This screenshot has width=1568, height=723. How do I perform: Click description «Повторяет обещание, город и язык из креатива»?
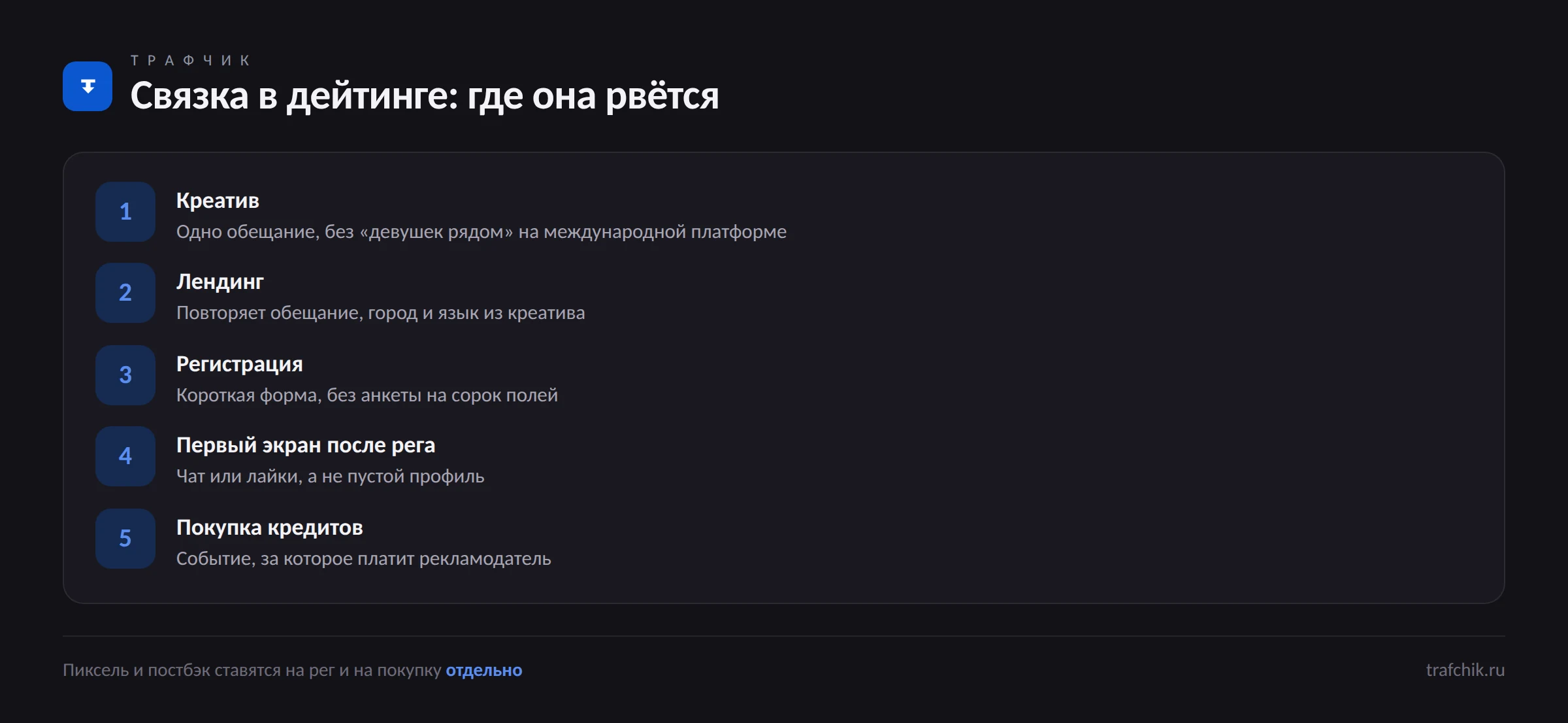point(381,313)
